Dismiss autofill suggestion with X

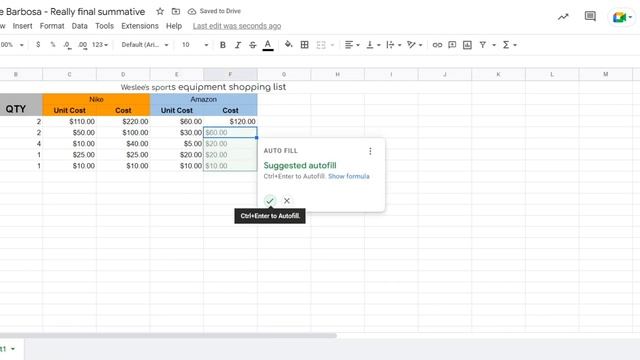(x=287, y=201)
